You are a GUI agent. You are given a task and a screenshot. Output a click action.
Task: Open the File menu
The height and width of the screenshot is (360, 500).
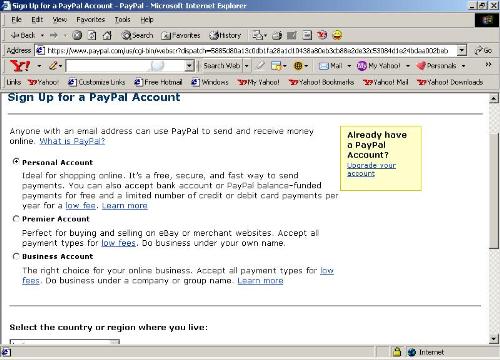coord(16,20)
